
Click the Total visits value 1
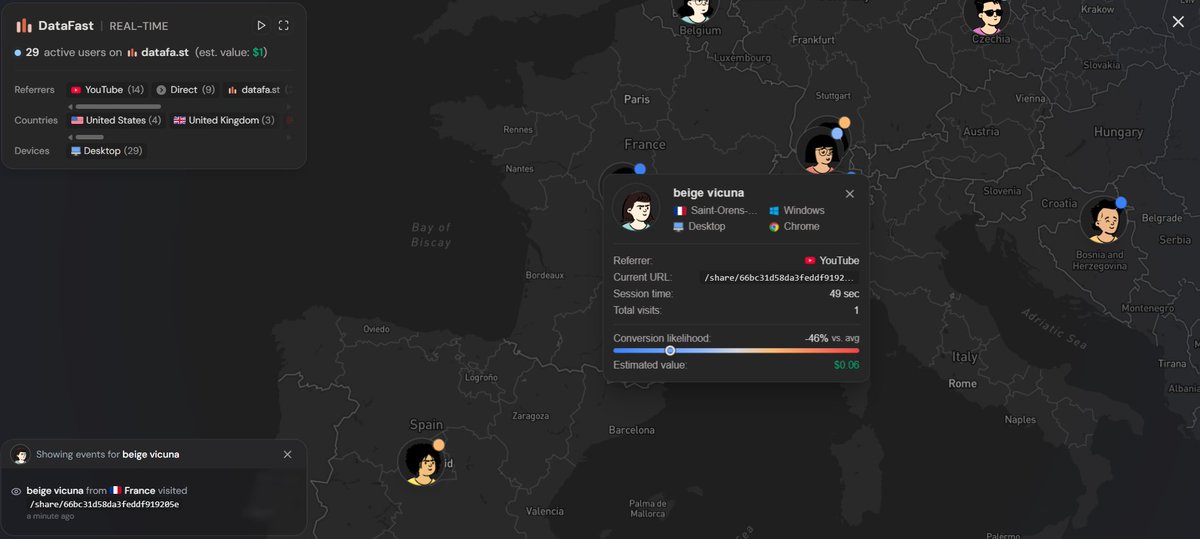point(856,311)
